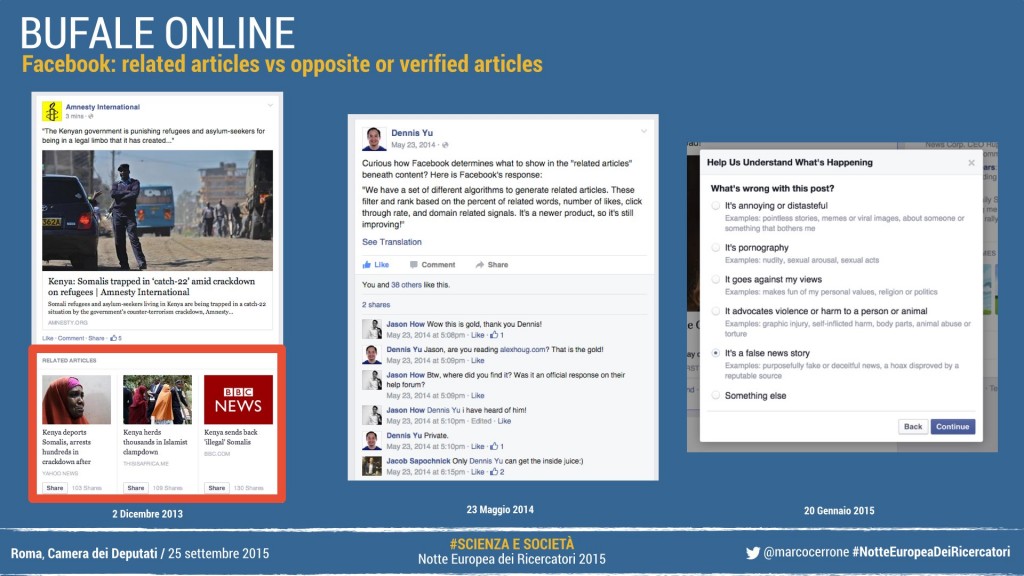Select the 'Something else' radio button
Viewport: 1024px width, 576px height.
[716, 395]
